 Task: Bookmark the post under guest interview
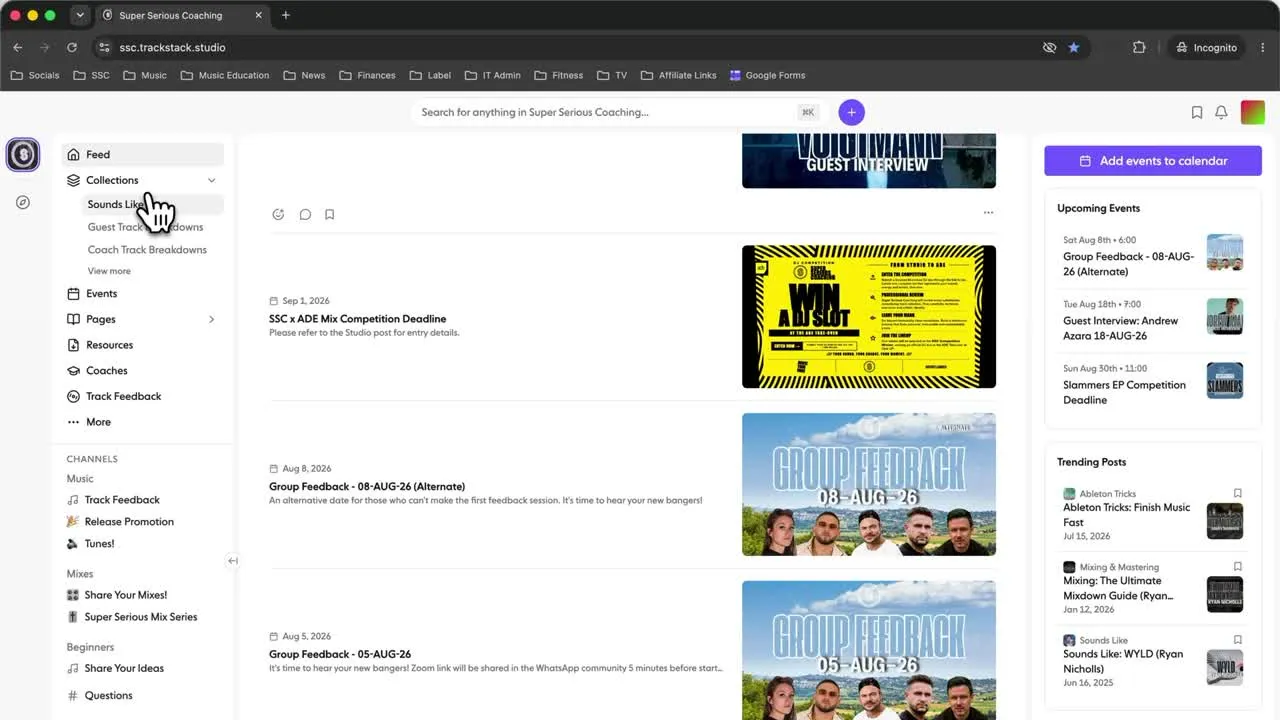coord(329,214)
